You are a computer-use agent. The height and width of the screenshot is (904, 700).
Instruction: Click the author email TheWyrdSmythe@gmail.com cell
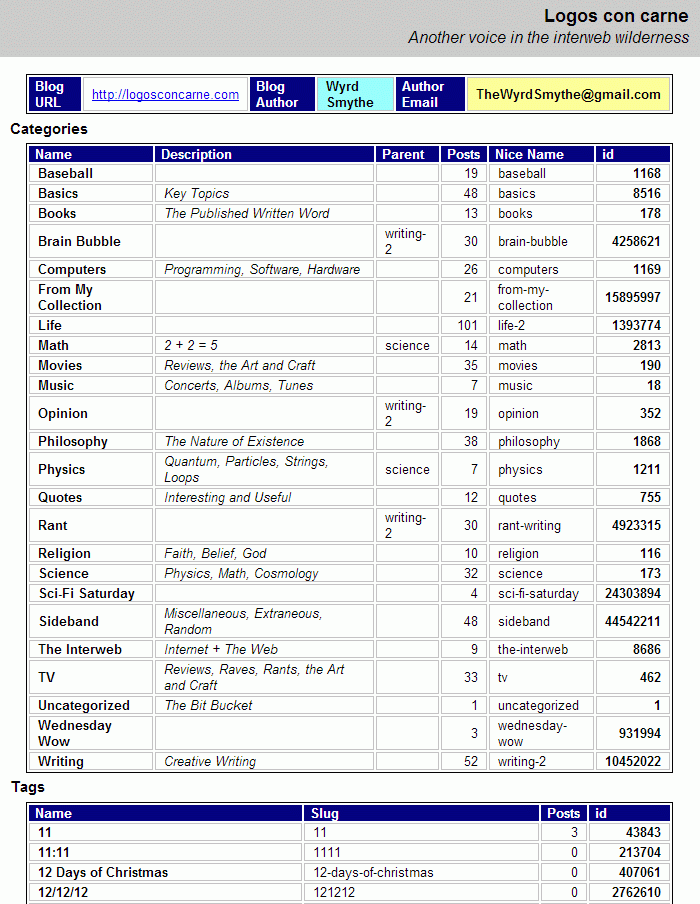pyautogui.click(x=568, y=95)
